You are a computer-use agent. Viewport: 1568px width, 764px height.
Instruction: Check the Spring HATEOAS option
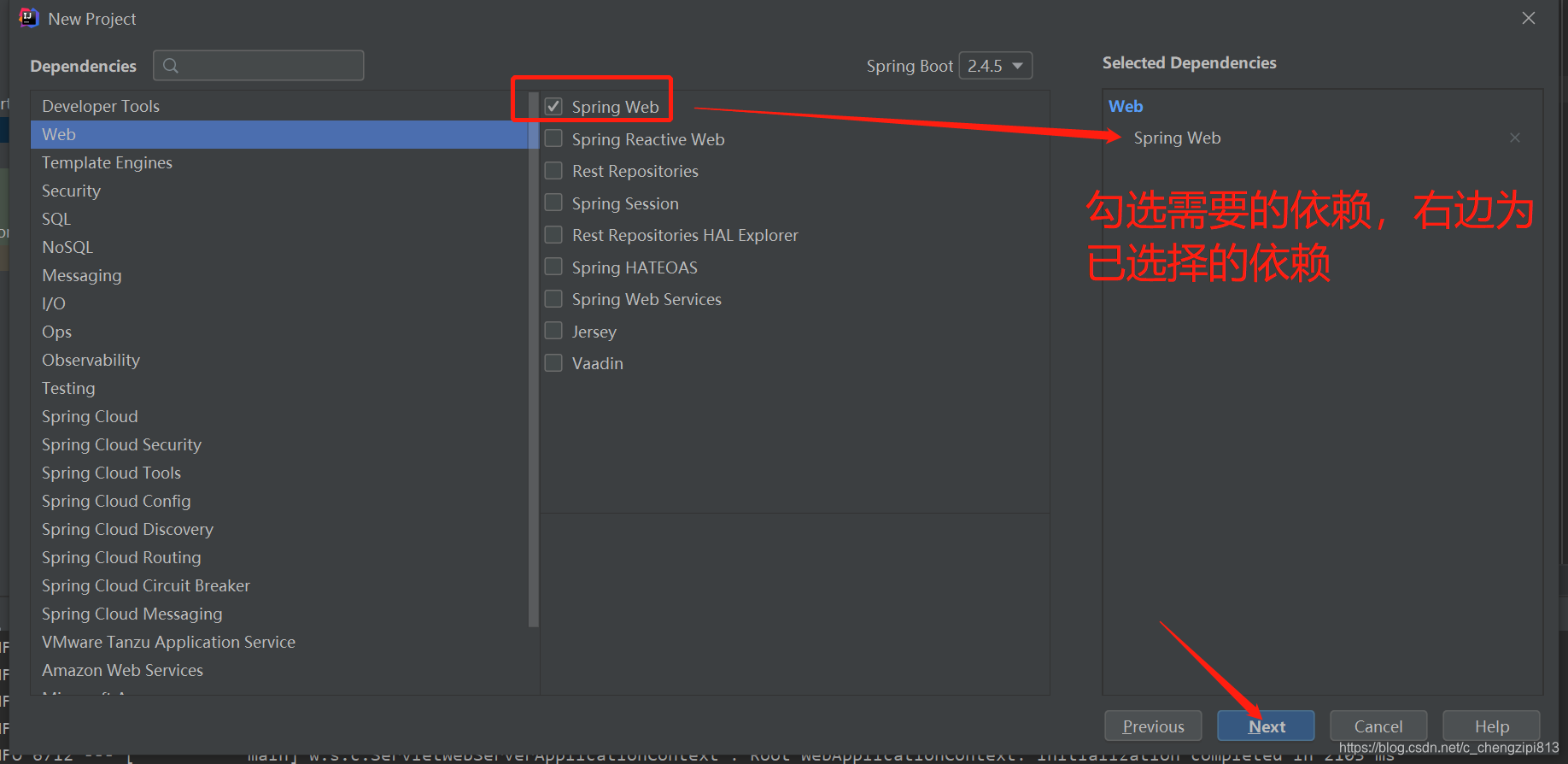pos(553,267)
